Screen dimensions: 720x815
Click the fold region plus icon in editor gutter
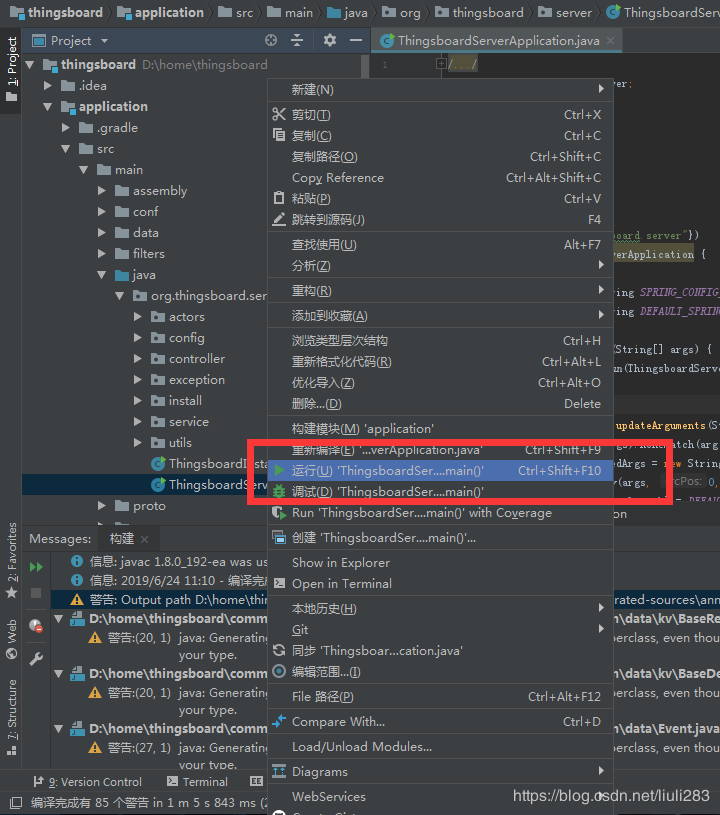[x=441, y=63]
